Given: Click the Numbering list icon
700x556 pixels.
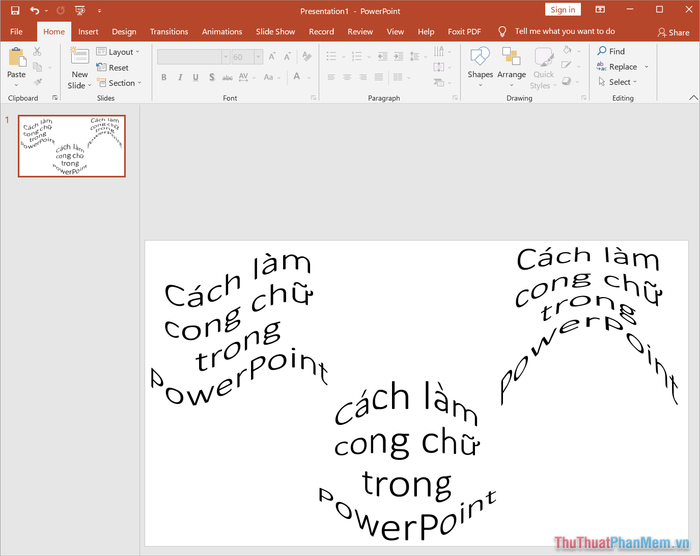Looking at the screenshot, I should (x=357, y=56).
